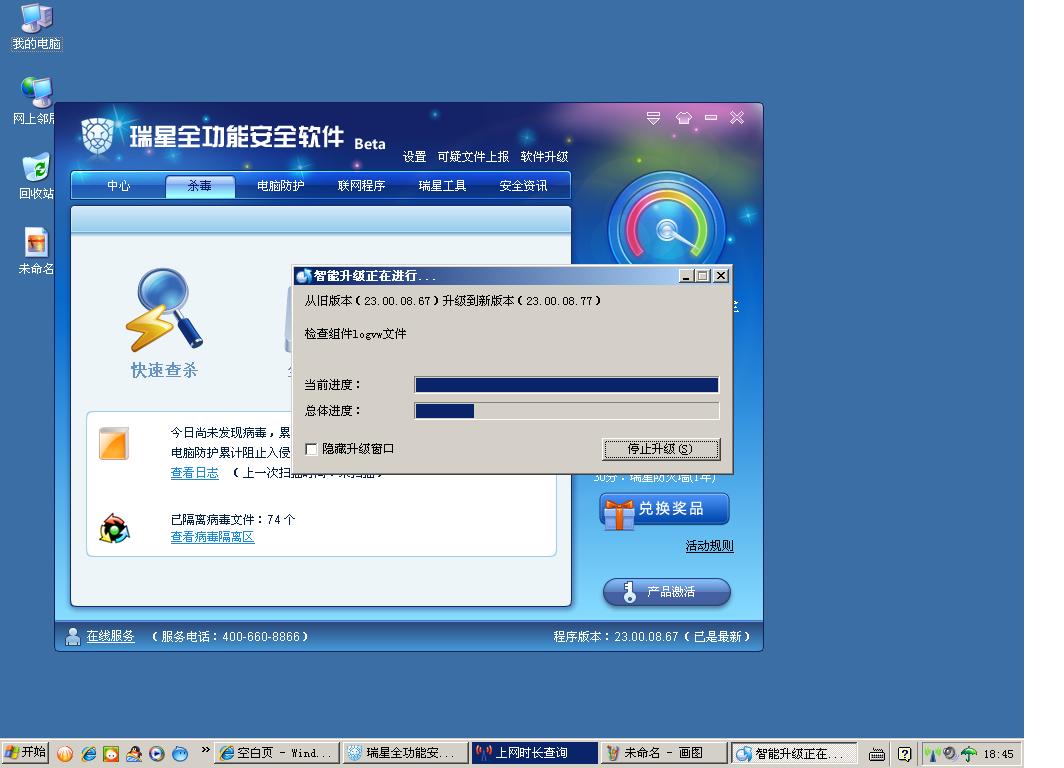The image size is (1064, 768).
Task: Launch Internet Explorer from quick launch
Action: point(88,754)
